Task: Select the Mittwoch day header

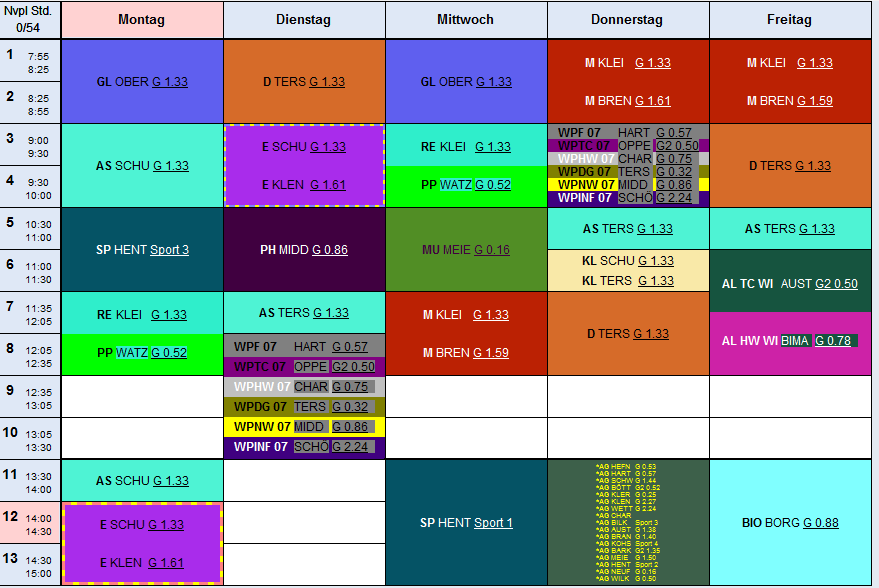Action: [466, 20]
